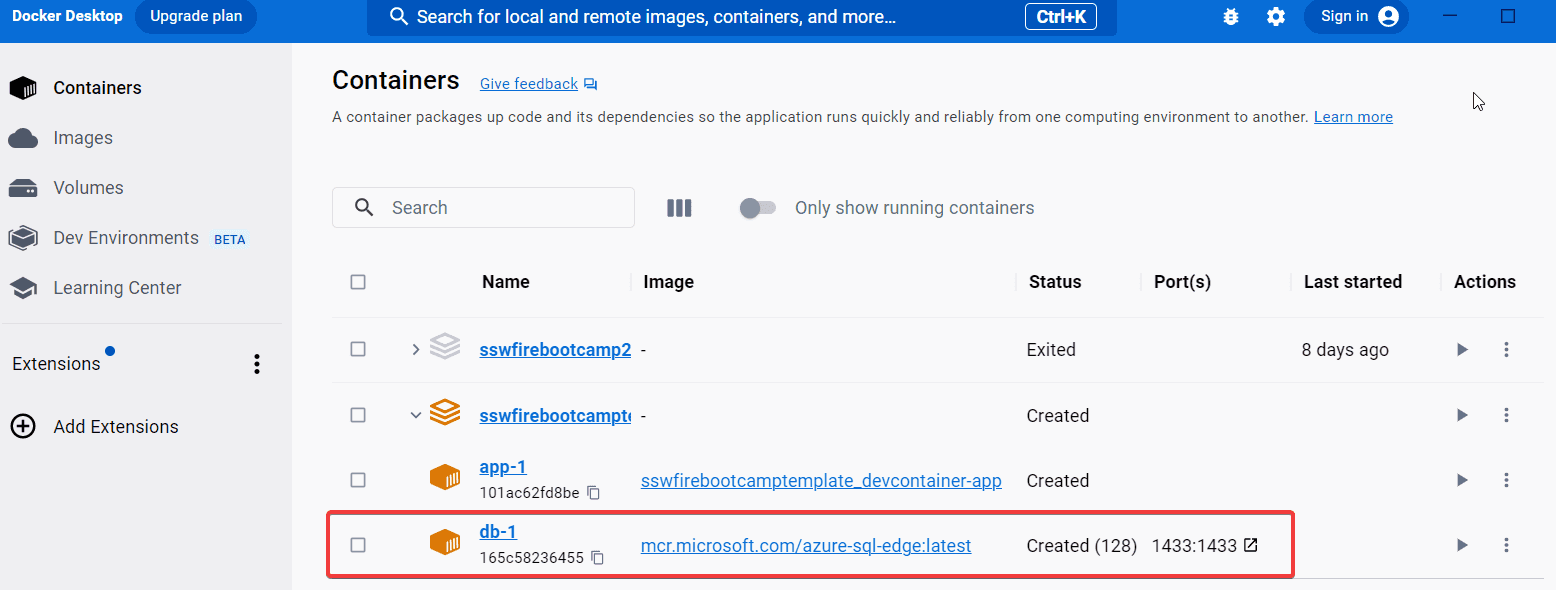Select the app-1 row checkbox
The height and width of the screenshot is (590, 1556).
coord(358,480)
